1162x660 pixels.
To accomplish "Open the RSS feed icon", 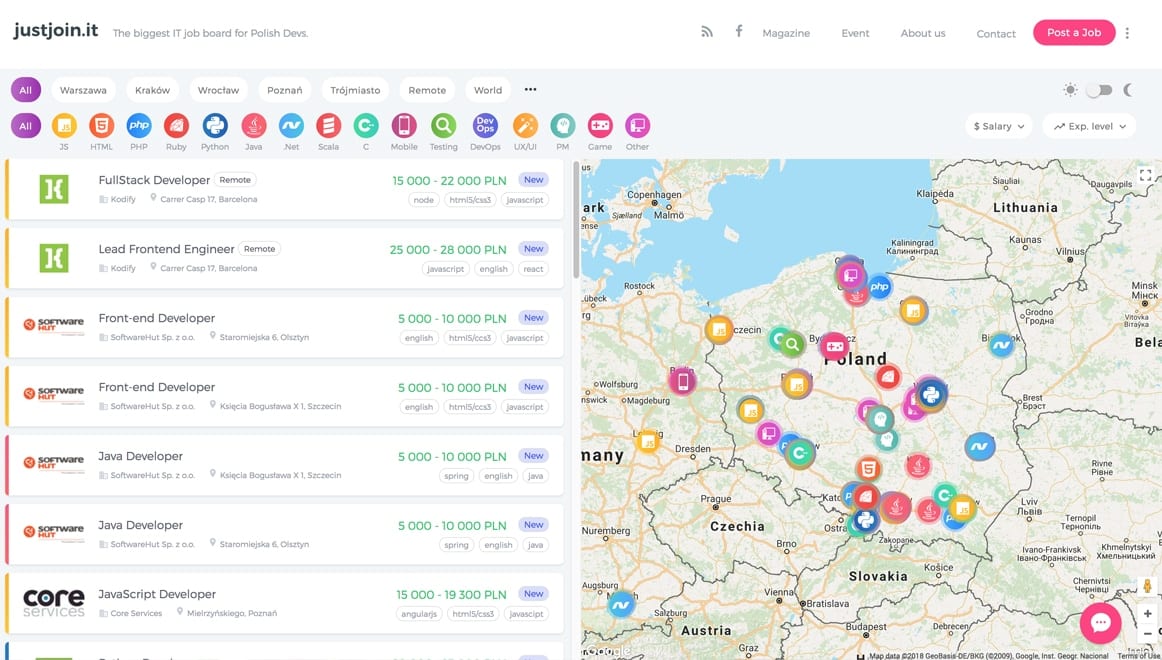I will (707, 32).
